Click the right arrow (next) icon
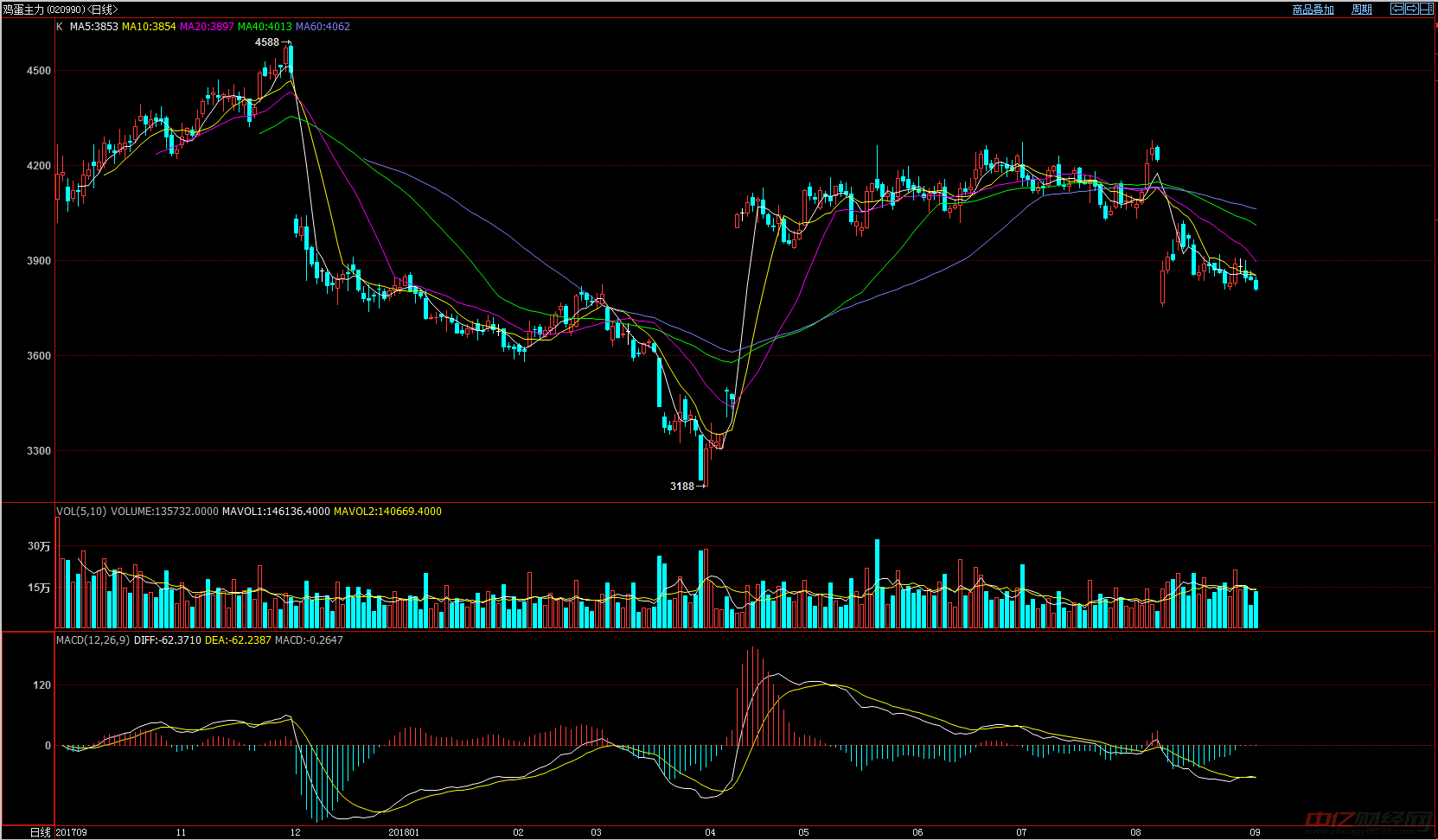 click(1411, 9)
